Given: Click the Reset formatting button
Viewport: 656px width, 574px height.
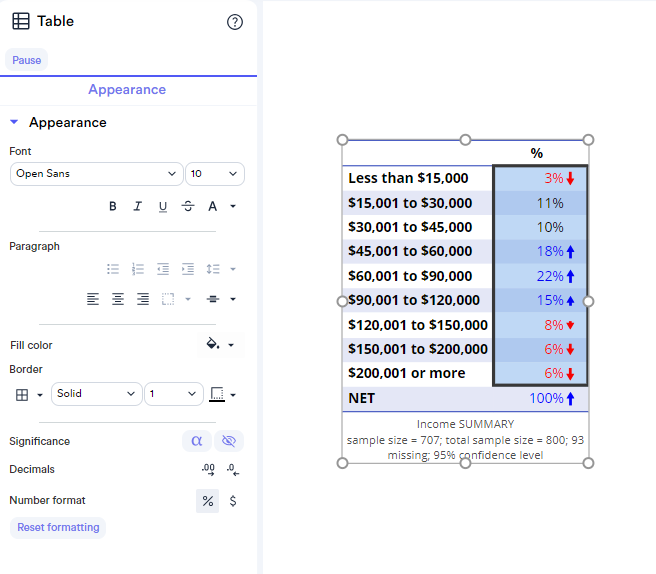Looking at the screenshot, I should coord(58,528).
